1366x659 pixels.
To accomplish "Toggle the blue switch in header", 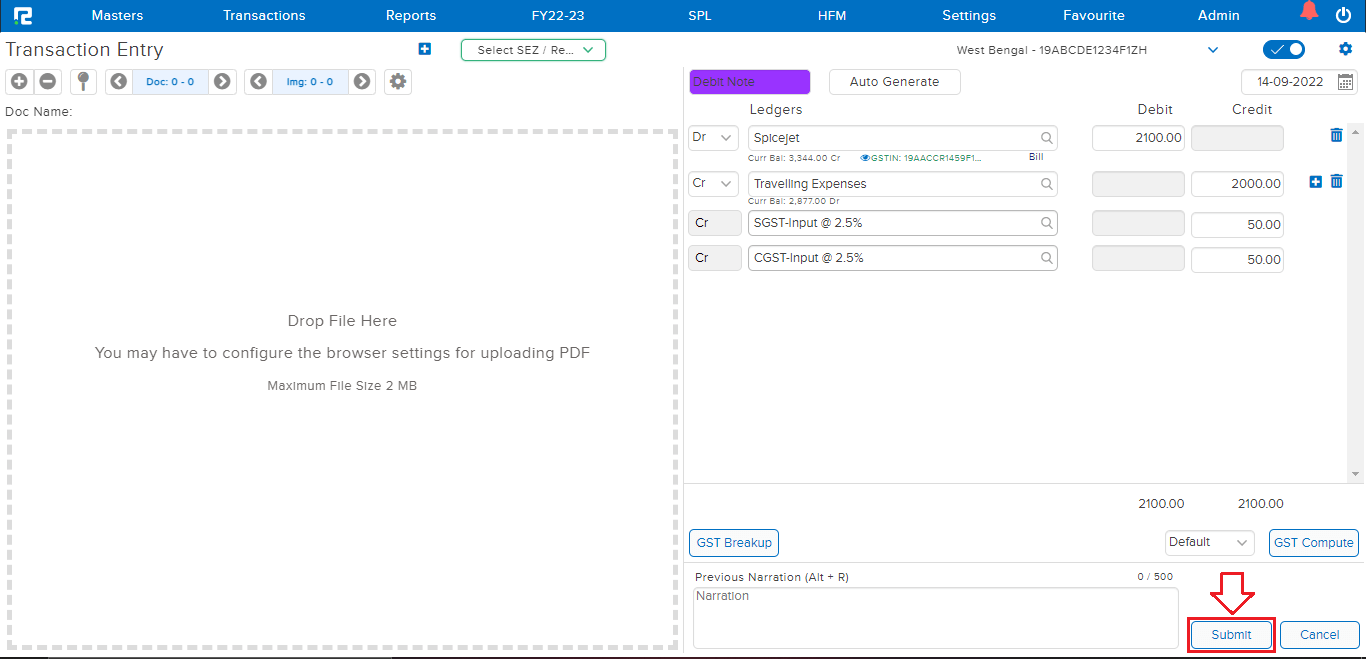I will (1284, 50).
